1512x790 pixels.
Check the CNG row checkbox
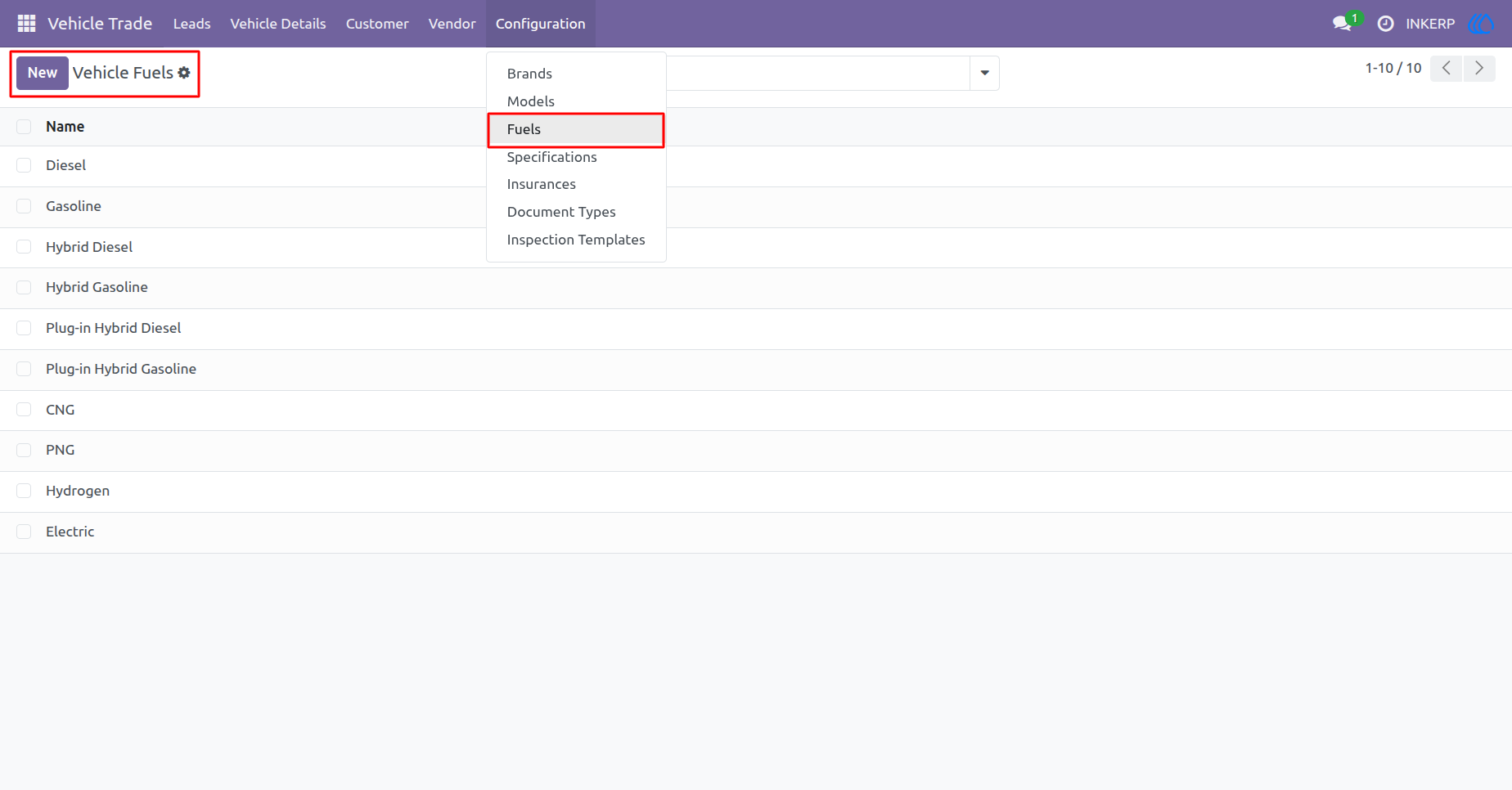(24, 410)
